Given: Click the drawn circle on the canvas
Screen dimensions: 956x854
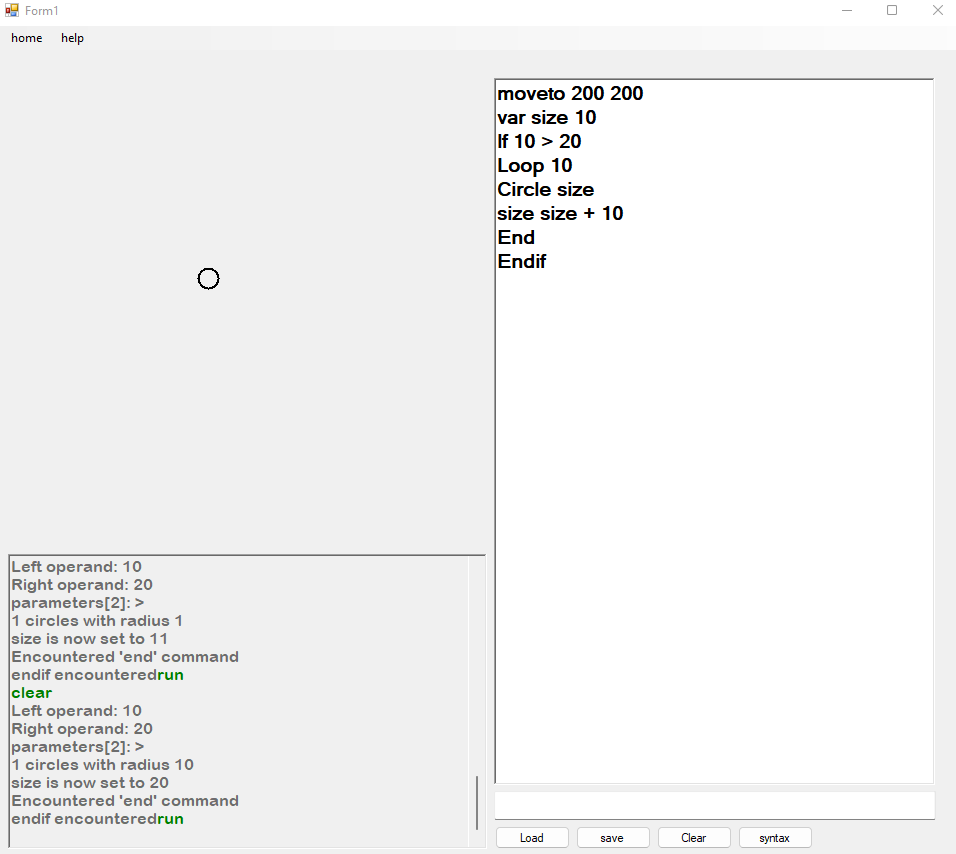Looking at the screenshot, I should point(208,278).
